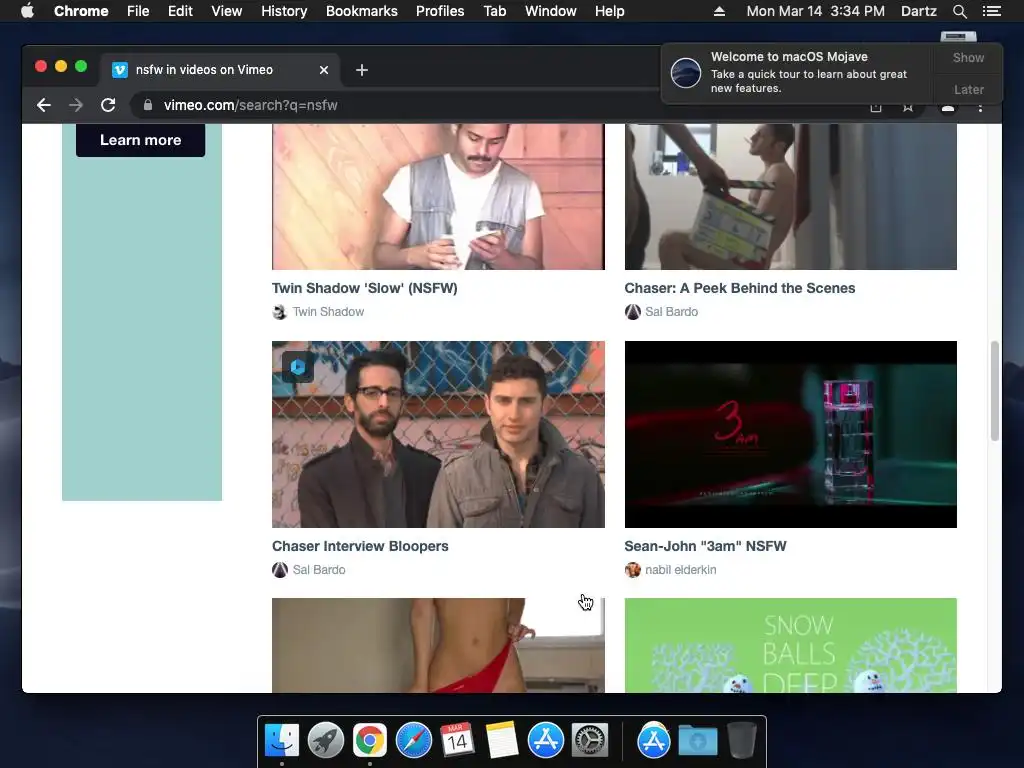
Task: Open the File menu
Action: tap(138, 11)
